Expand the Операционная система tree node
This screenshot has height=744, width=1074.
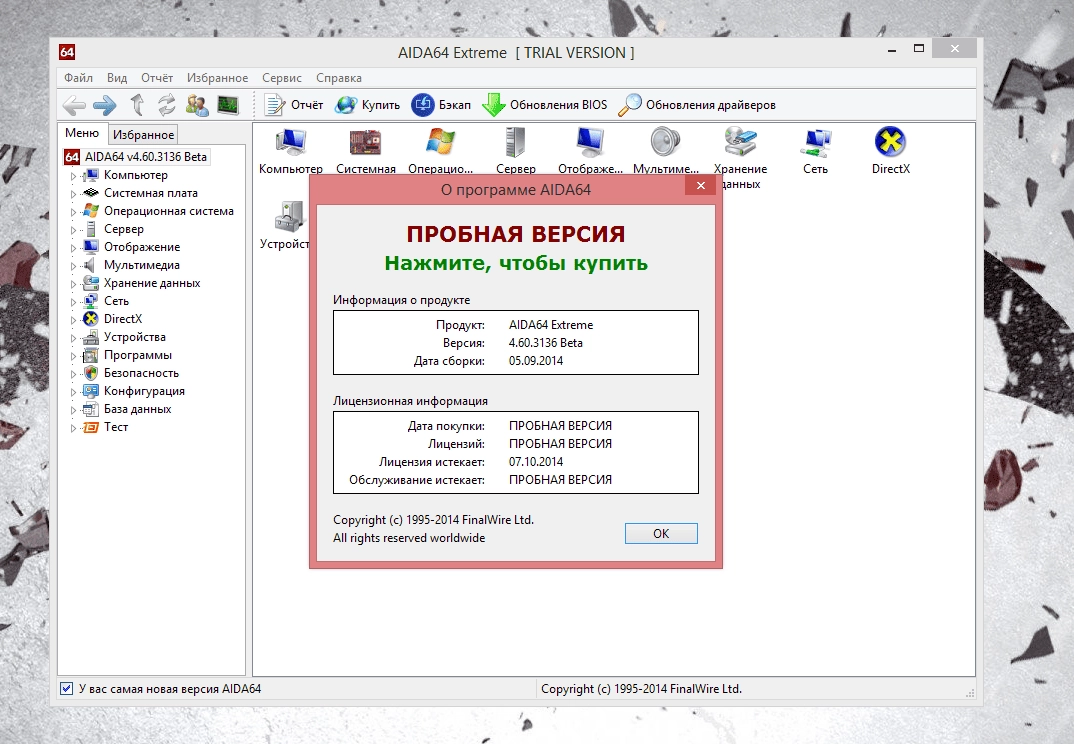(73, 212)
